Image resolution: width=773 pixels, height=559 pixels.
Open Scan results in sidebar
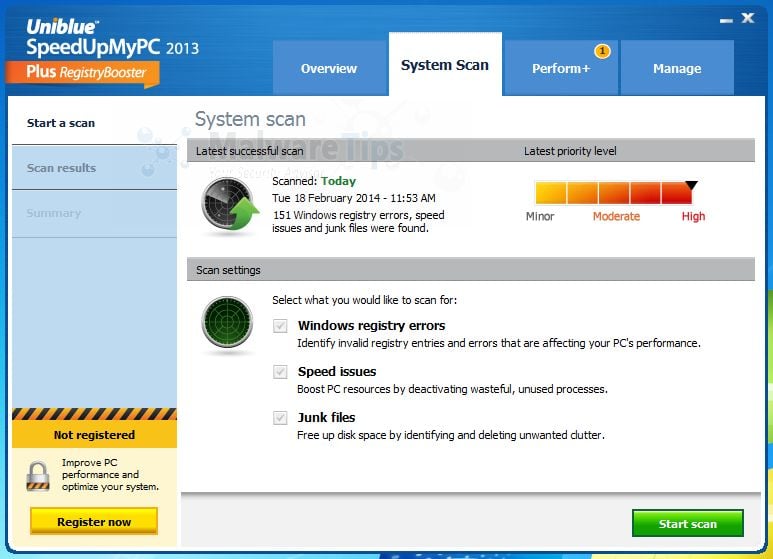[x=94, y=168]
